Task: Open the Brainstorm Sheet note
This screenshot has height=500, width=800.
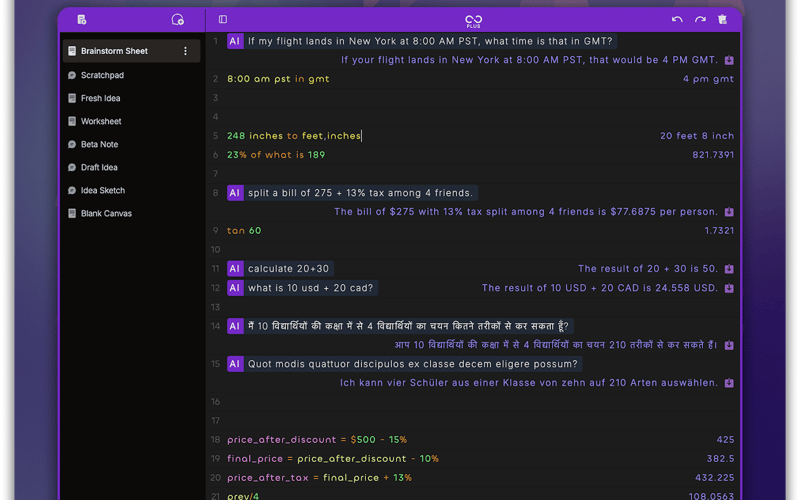Action: click(131, 51)
